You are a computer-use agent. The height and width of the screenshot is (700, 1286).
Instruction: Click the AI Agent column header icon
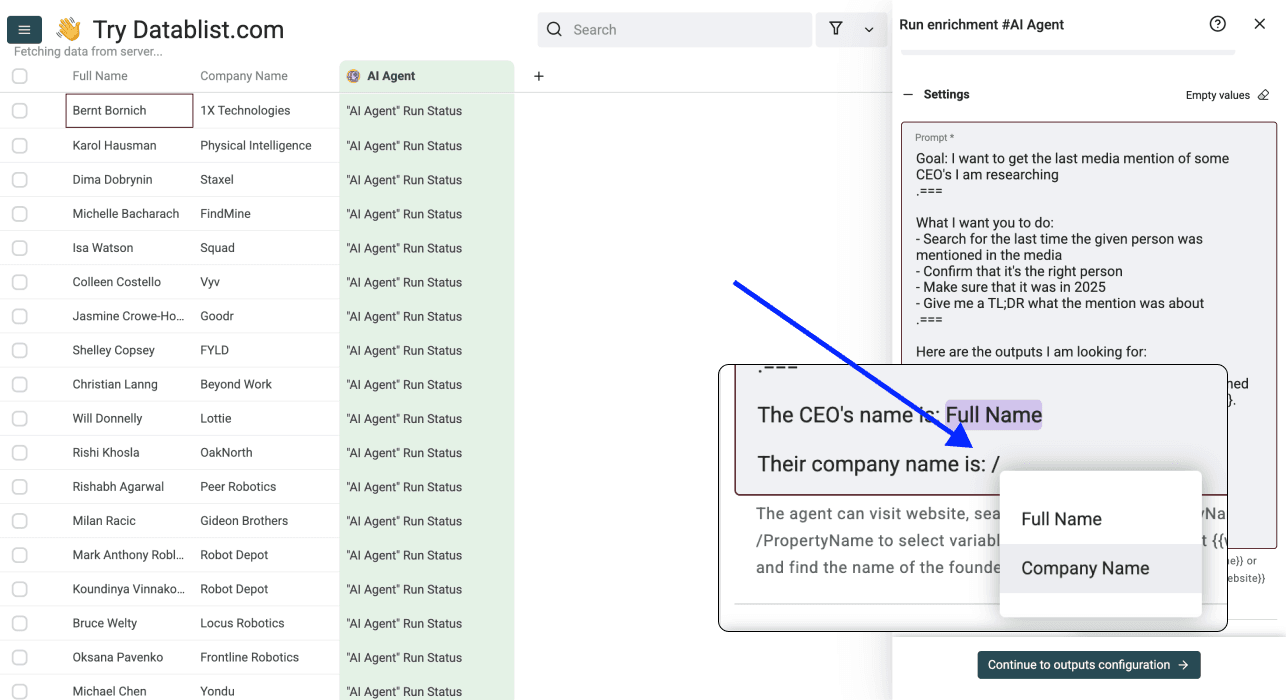(352, 75)
